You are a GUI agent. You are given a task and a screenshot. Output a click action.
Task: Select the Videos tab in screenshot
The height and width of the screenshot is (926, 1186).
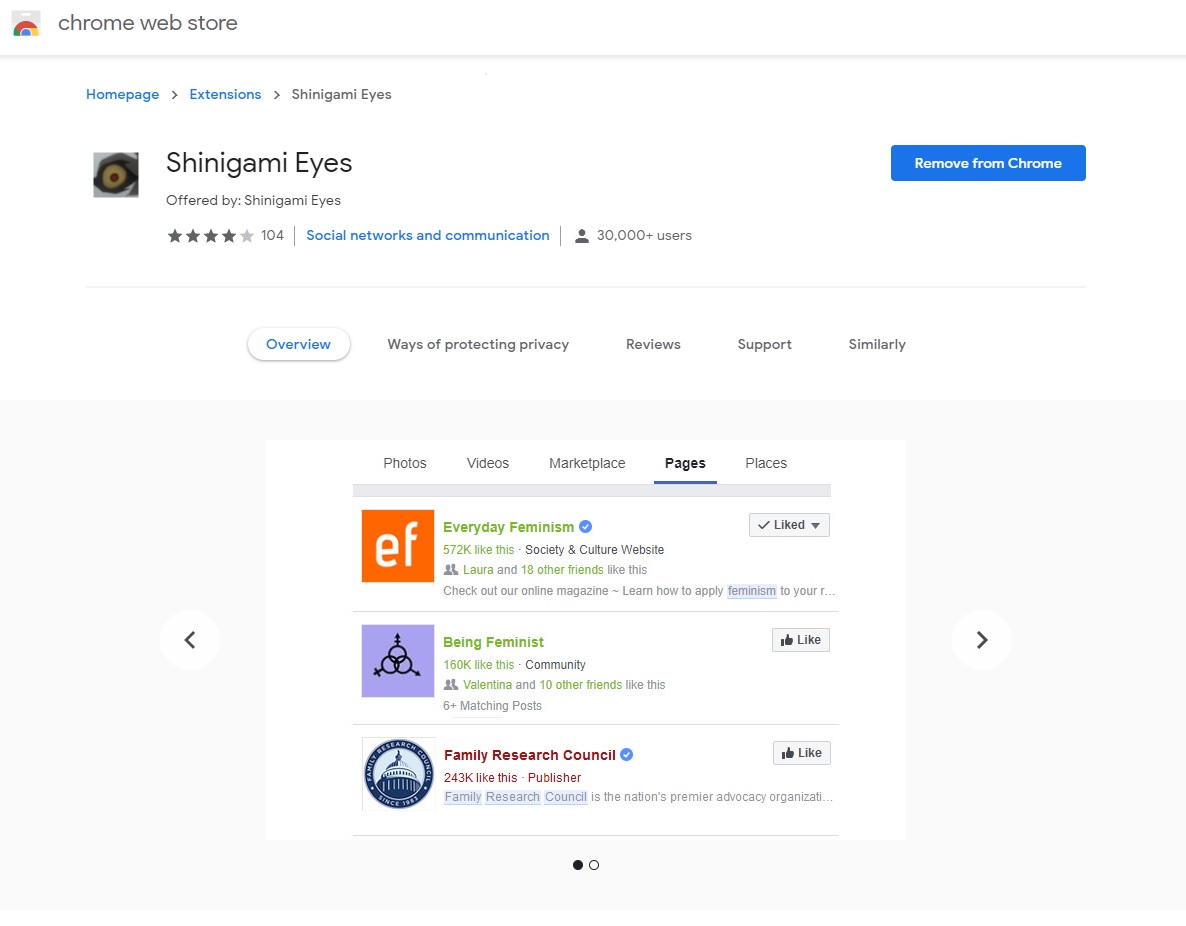488,463
